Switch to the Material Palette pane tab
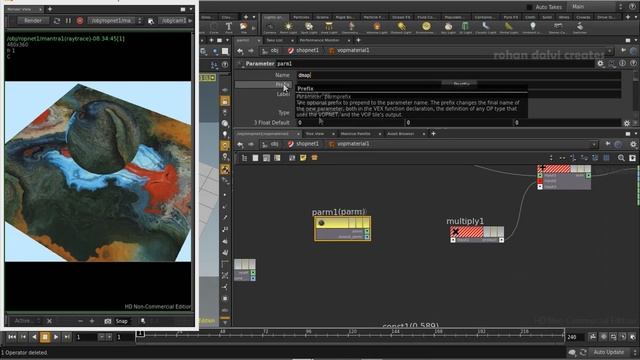This screenshot has height=360, width=640. click(x=356, y=134)
